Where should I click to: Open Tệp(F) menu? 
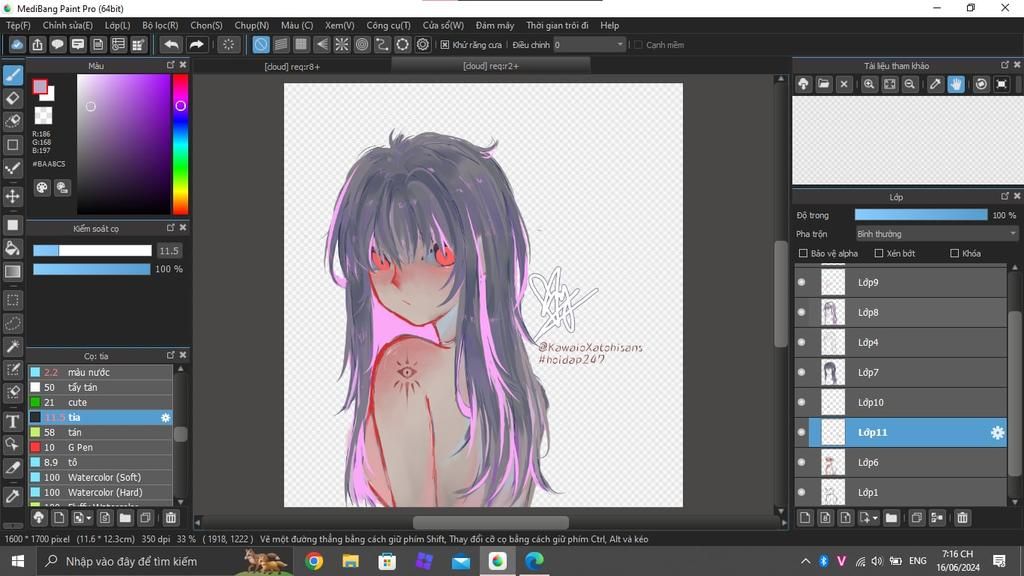coord(18,25)
